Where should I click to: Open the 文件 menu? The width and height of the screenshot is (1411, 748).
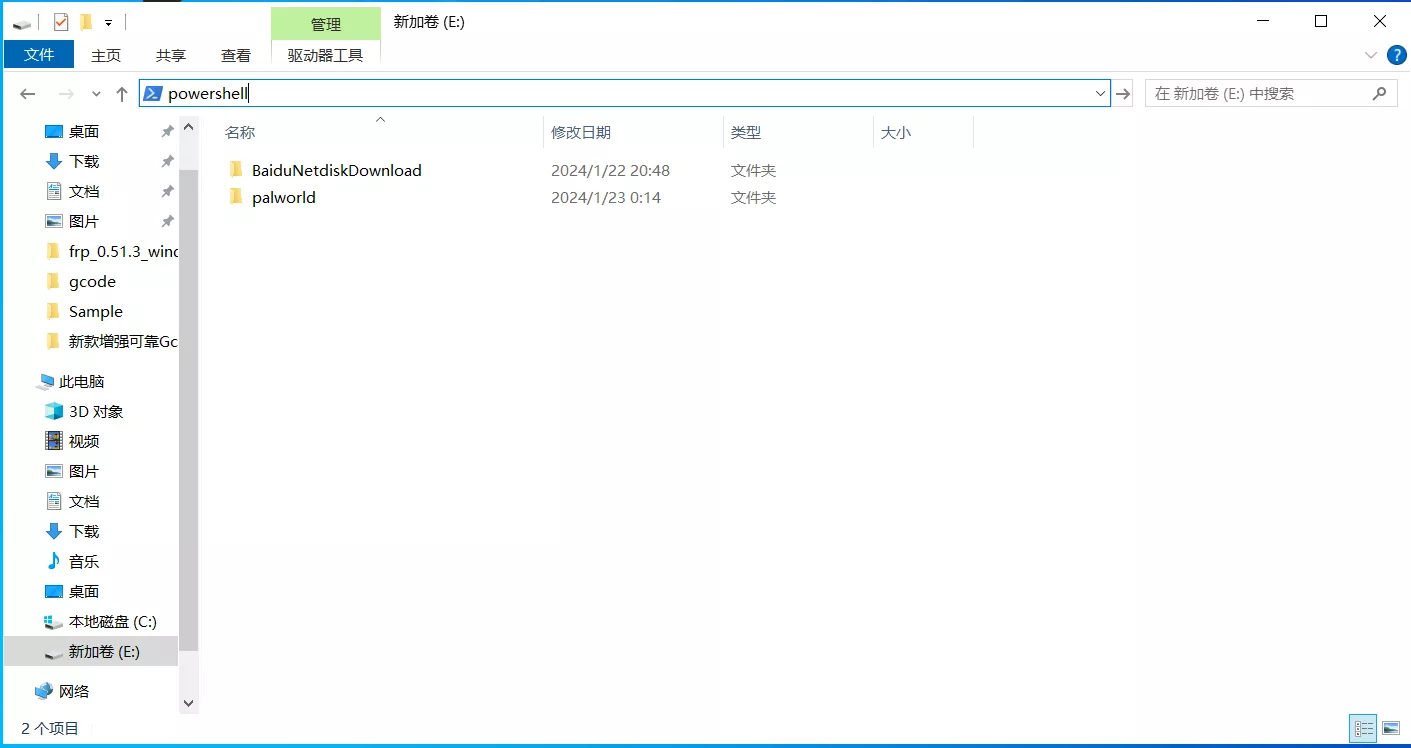[39, 55]
